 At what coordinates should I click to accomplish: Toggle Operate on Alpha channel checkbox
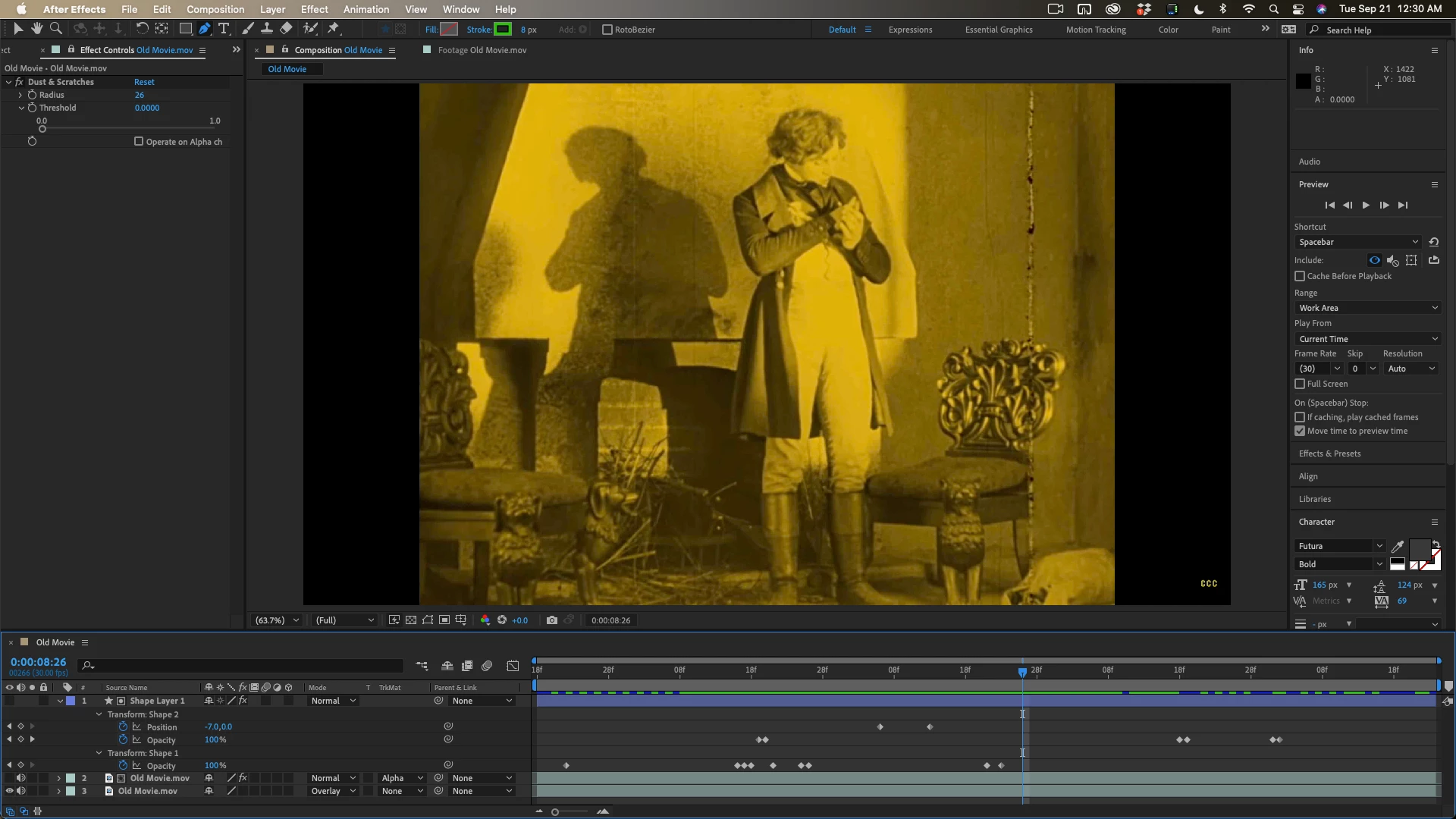click(139, 142)
